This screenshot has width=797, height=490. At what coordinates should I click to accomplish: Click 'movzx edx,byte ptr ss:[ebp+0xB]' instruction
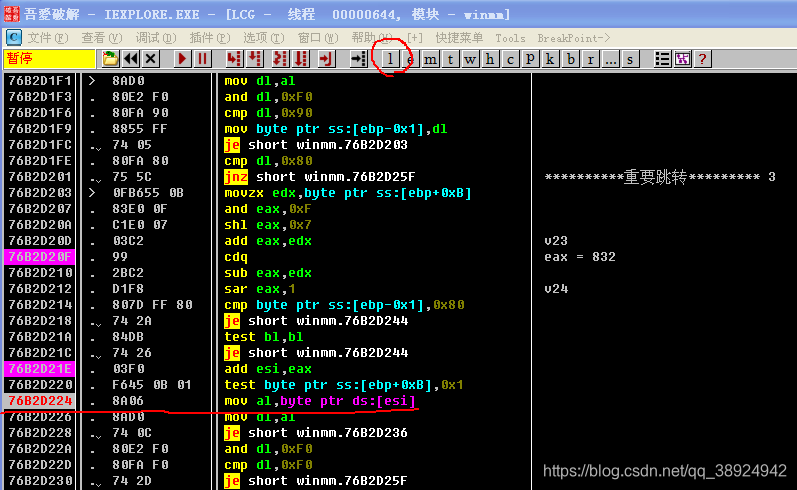tap(348, 193)
